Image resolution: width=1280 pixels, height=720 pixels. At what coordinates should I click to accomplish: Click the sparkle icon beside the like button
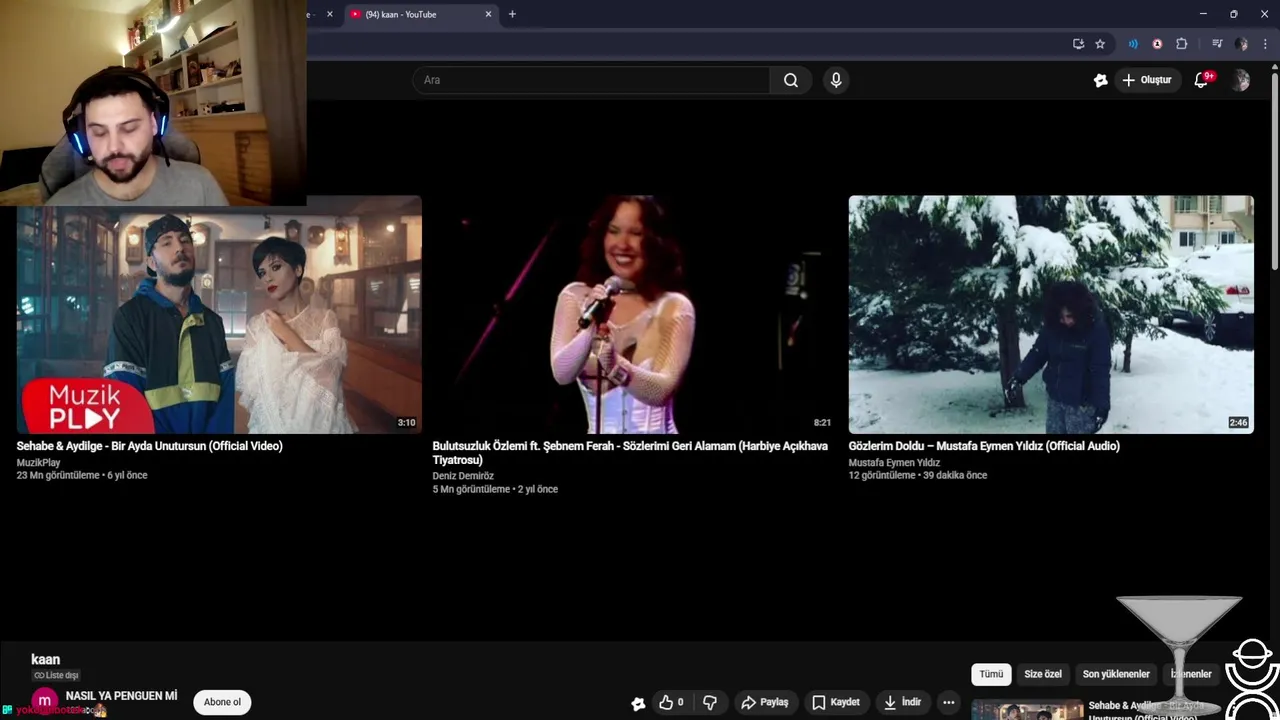pyautogui.click(x=638, y=703)
